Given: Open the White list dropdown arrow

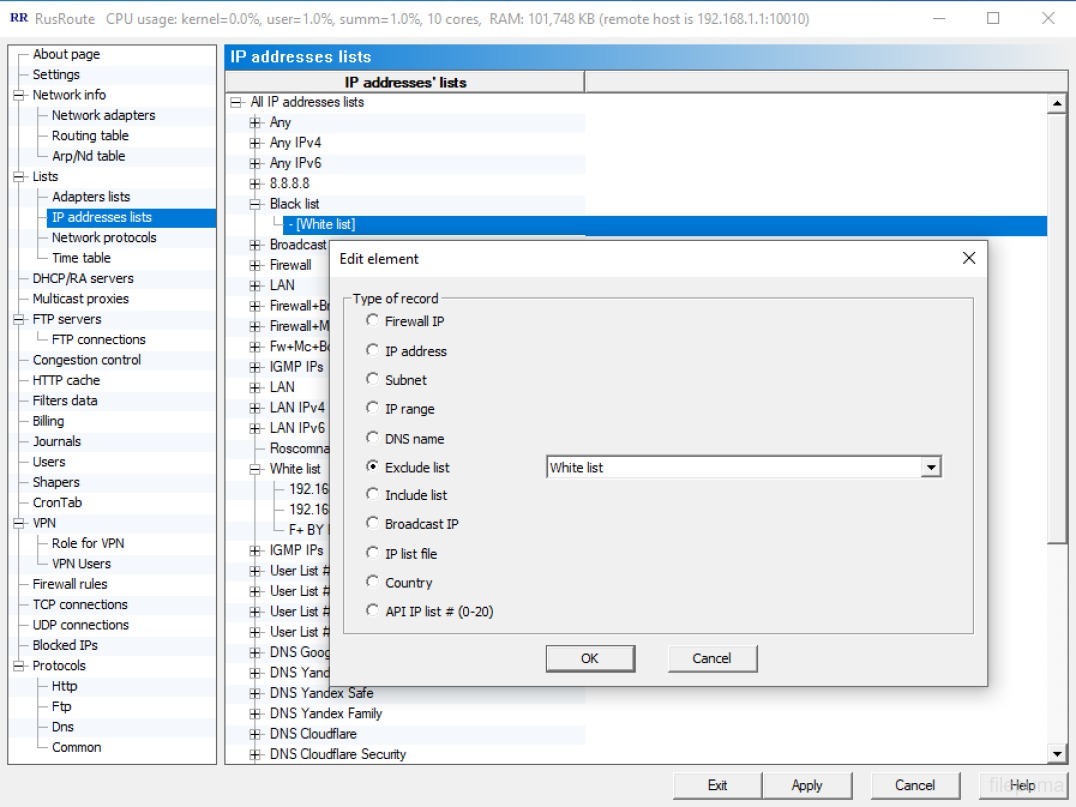Looking at the screenshot, I should point(931,467).
